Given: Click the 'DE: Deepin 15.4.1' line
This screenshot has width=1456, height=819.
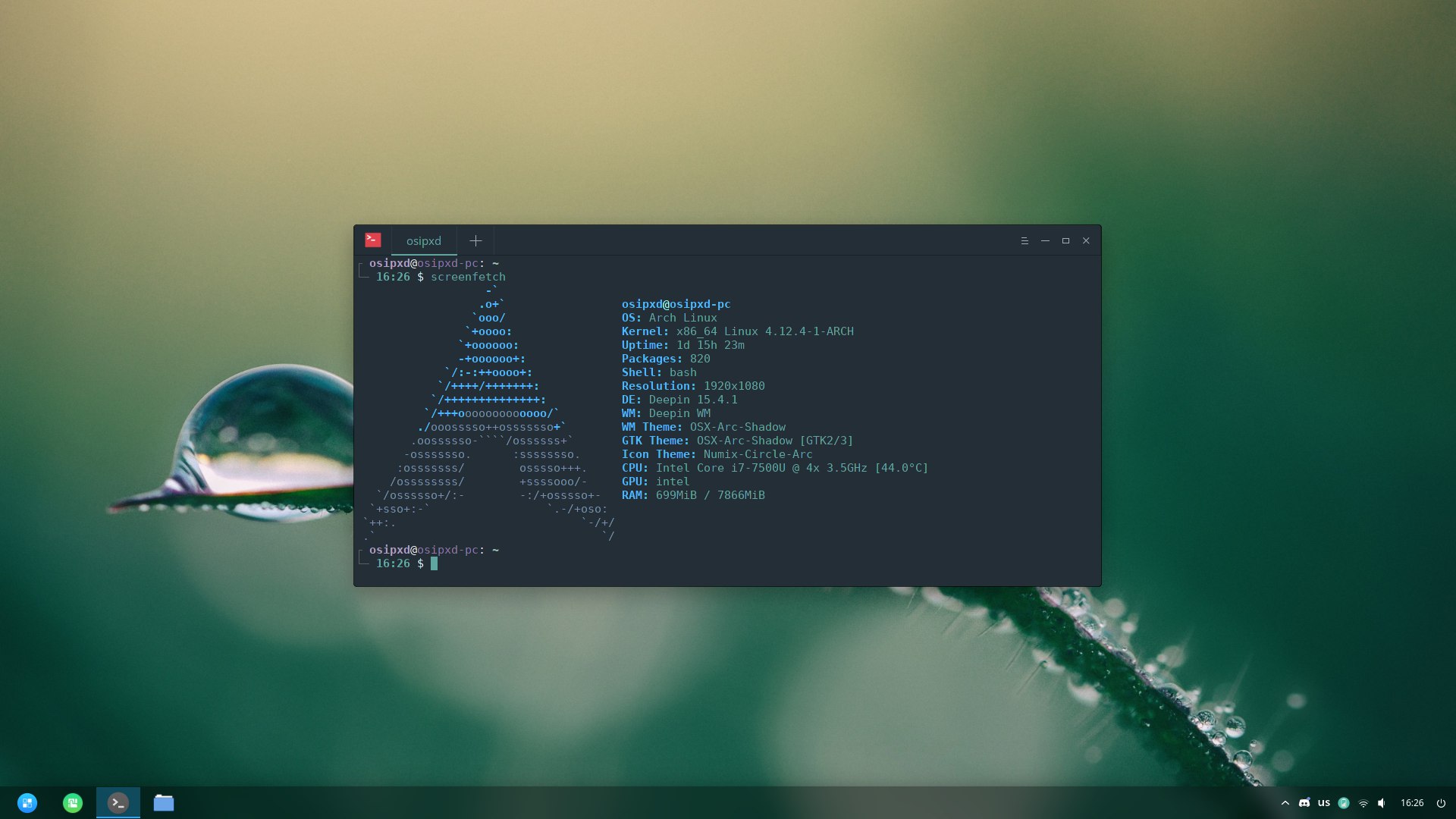Looking at the screenshot, I should coord(679,400).
